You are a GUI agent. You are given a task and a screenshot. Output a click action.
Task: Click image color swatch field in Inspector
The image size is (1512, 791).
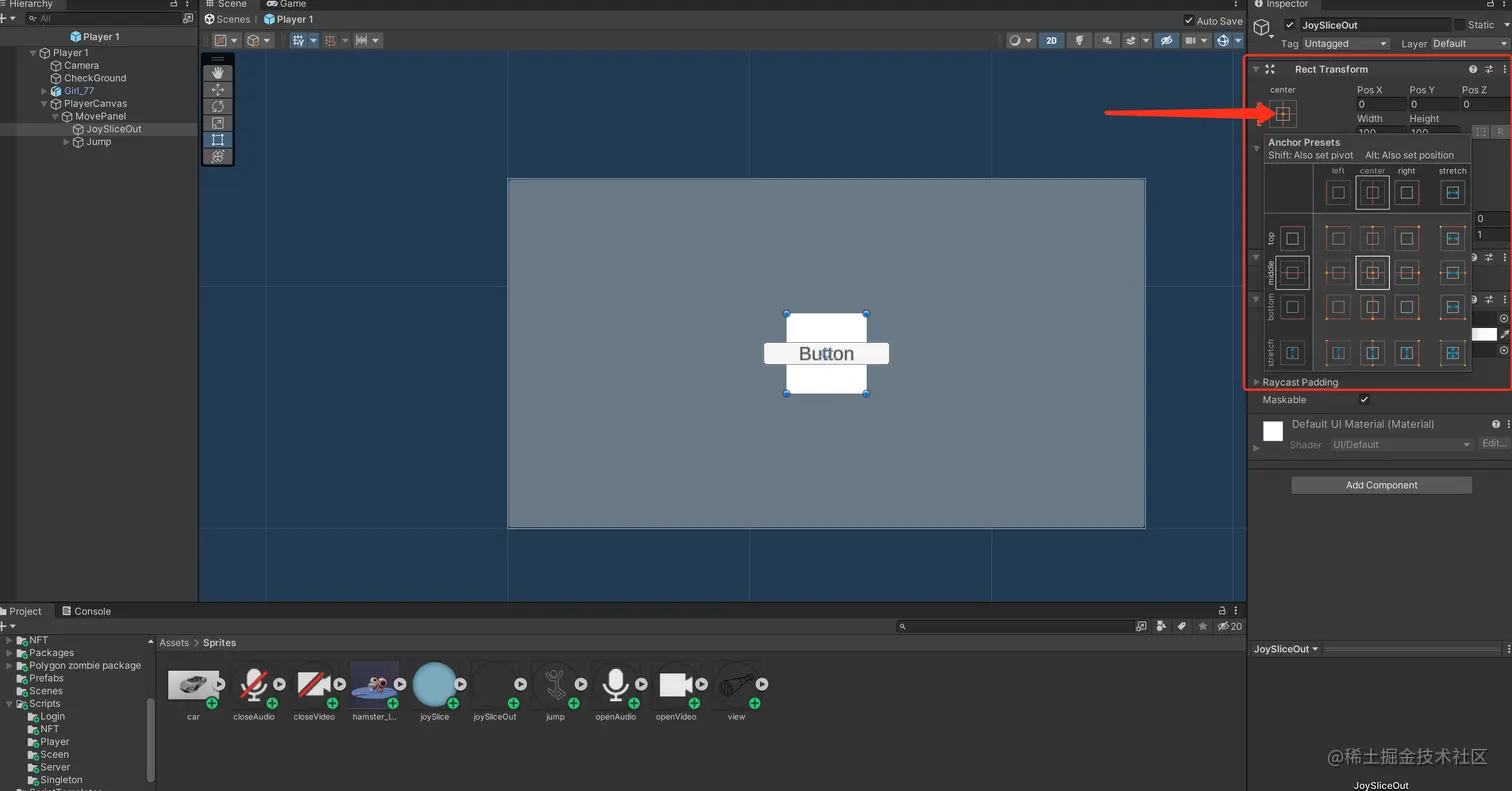pyautogui.click(x=1484, y=334)
